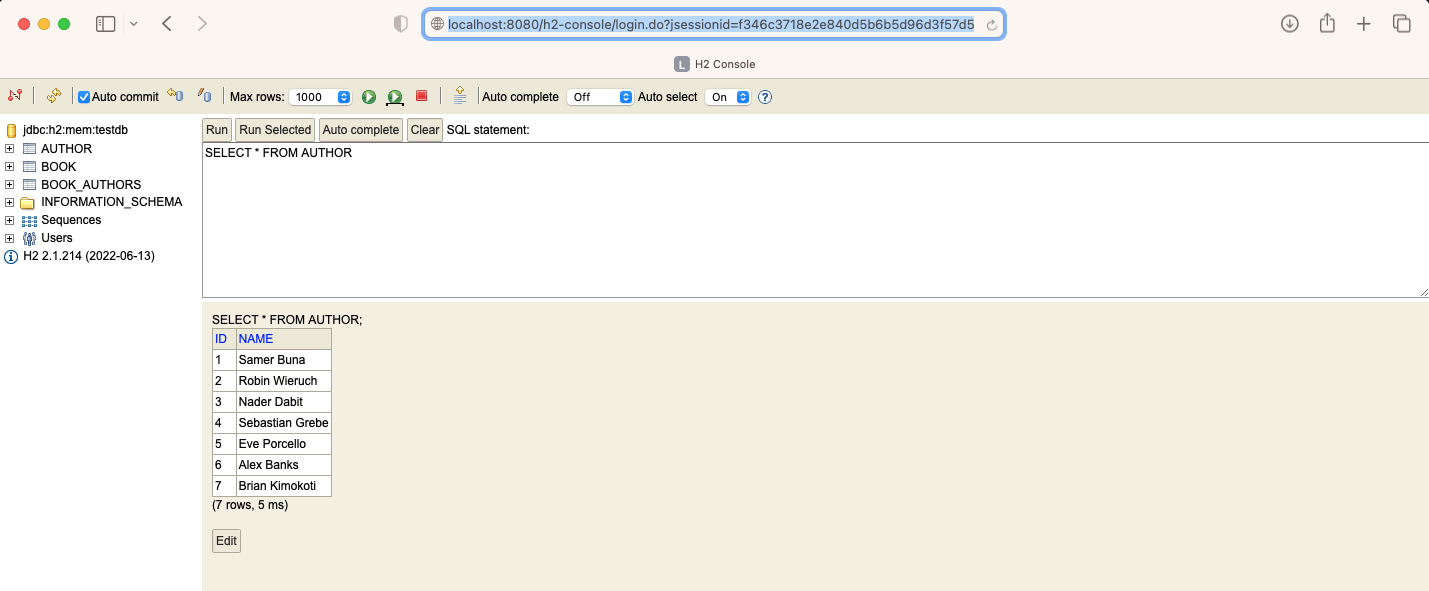
Task: Click the Safari address bar
Action: [714, 25]
